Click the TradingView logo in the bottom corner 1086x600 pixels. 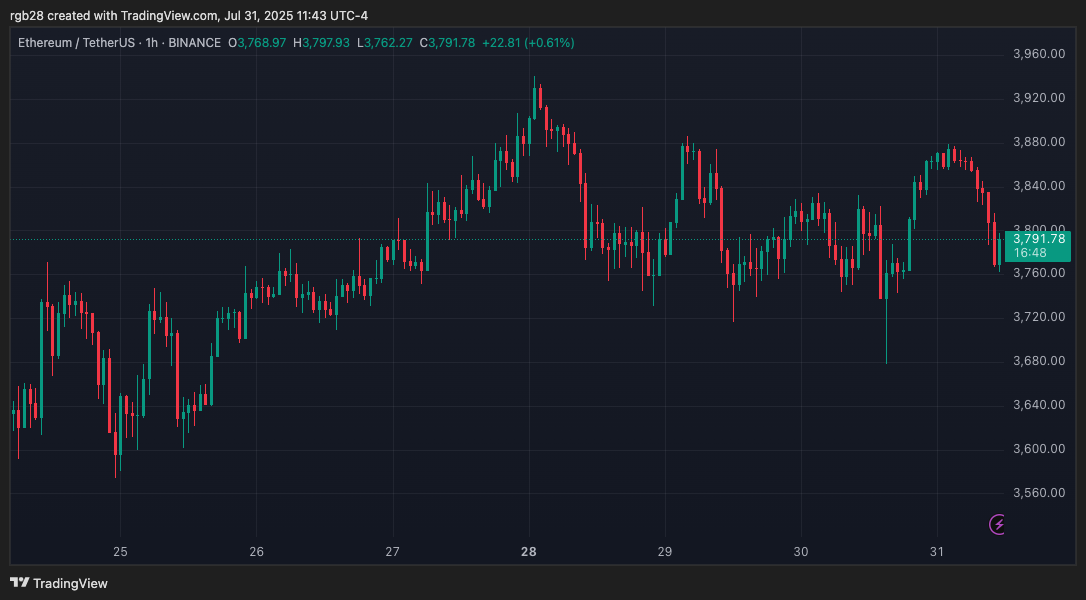point(60,583)
